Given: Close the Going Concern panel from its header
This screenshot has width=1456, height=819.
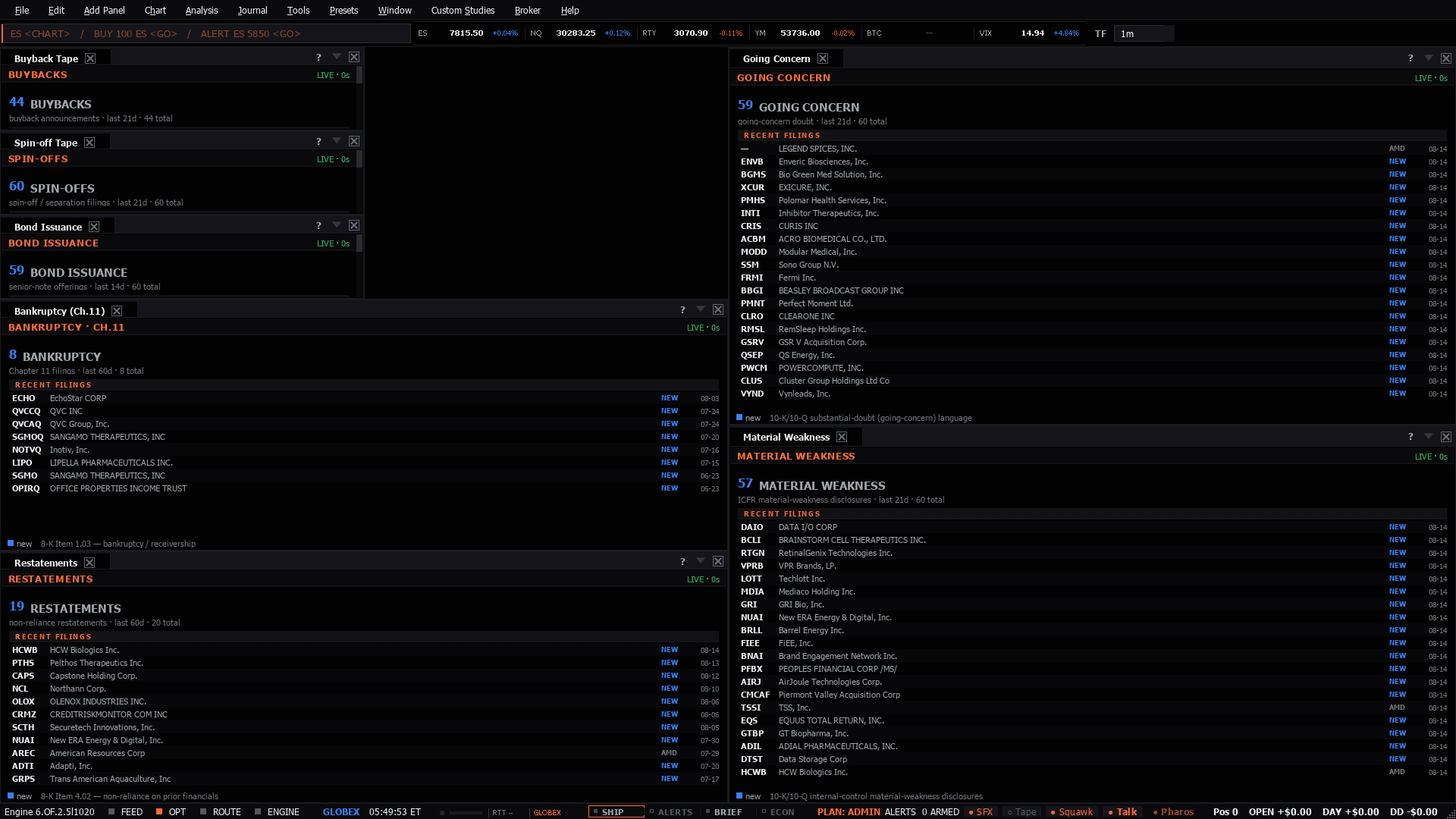Looking at the screenshot, I should pos(1446,58).
